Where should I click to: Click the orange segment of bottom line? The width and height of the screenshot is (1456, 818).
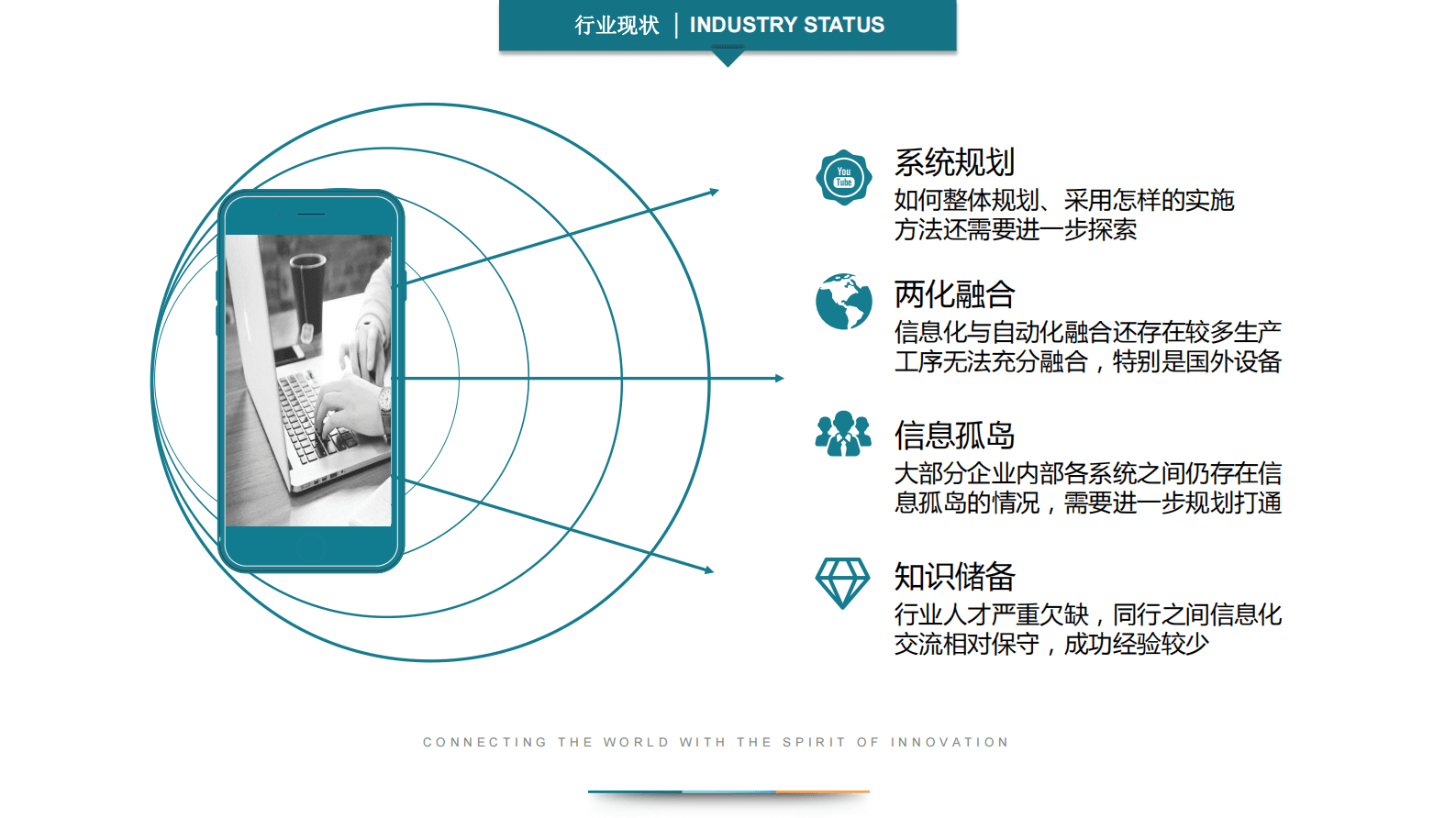point(822,791)
